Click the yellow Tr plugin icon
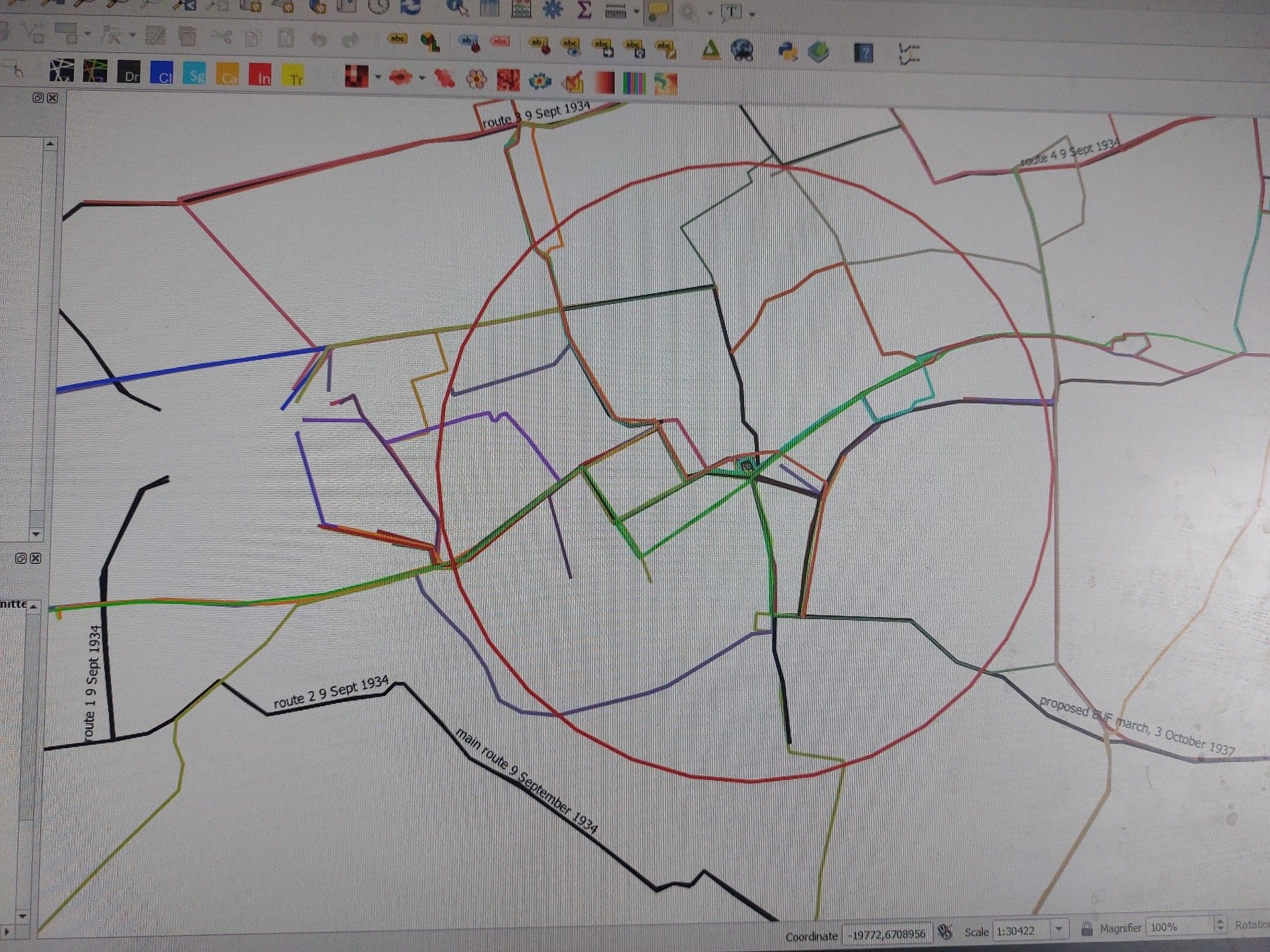1270x952 pixels. pos(293,75)
